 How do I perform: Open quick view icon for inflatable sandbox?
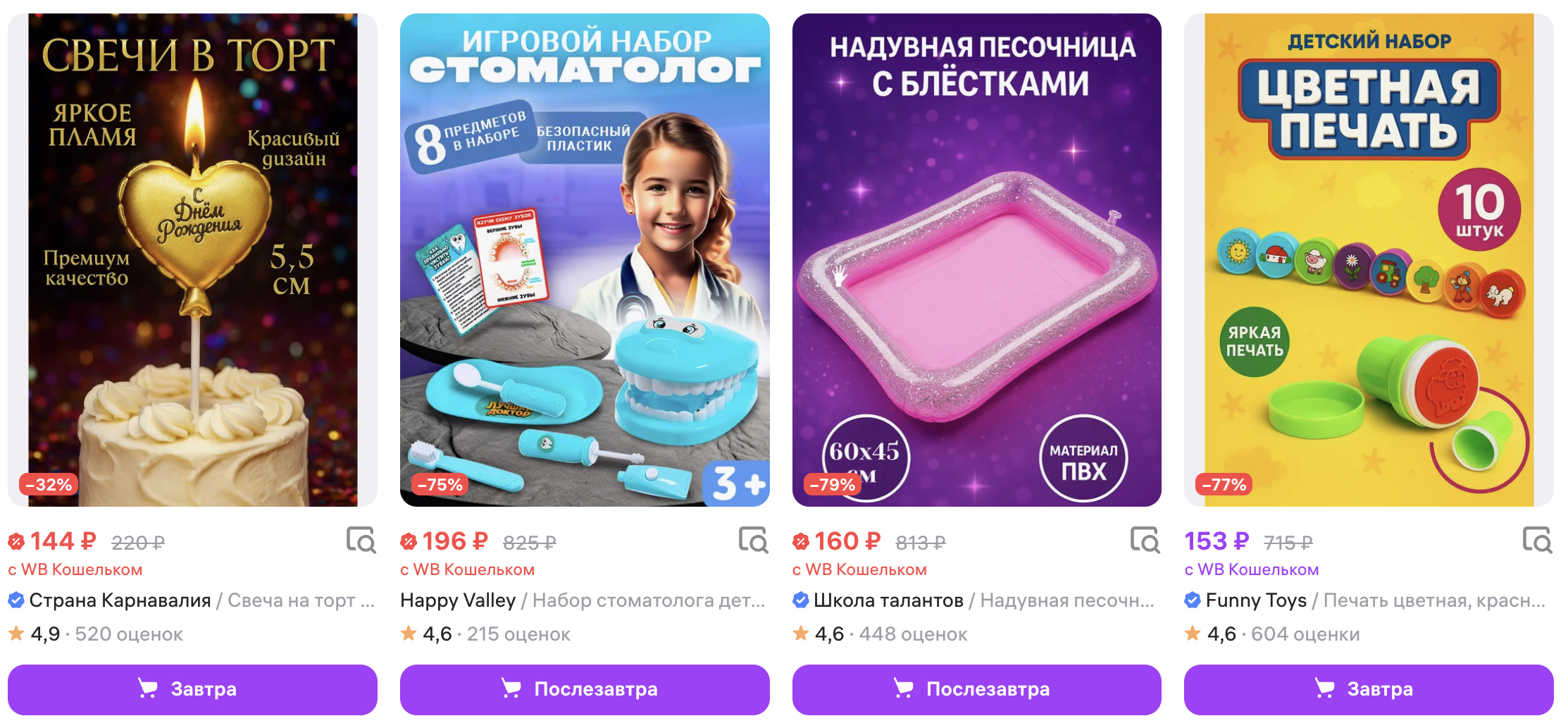[1145, 541]
